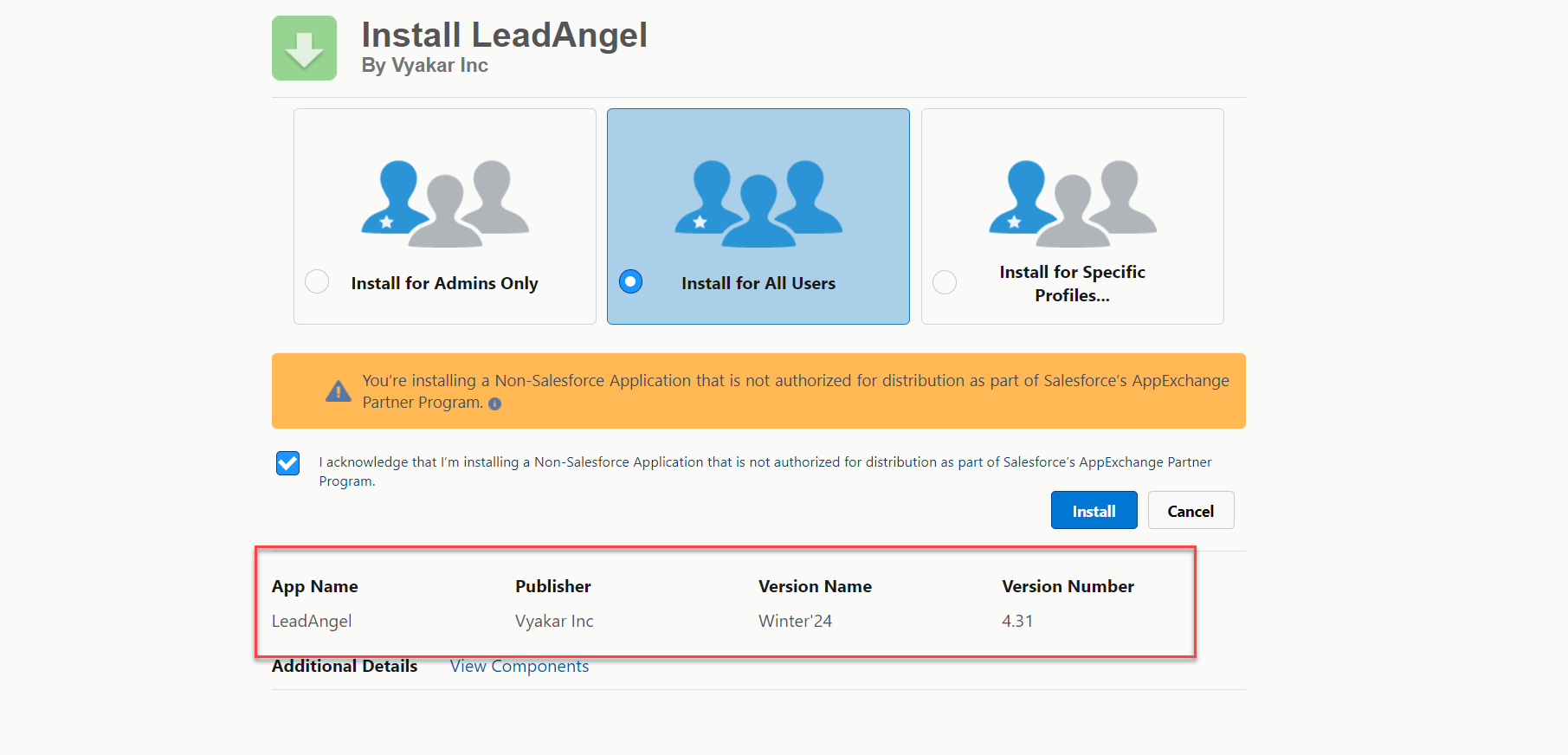Select Install for All Users radio button

[630, 281]
